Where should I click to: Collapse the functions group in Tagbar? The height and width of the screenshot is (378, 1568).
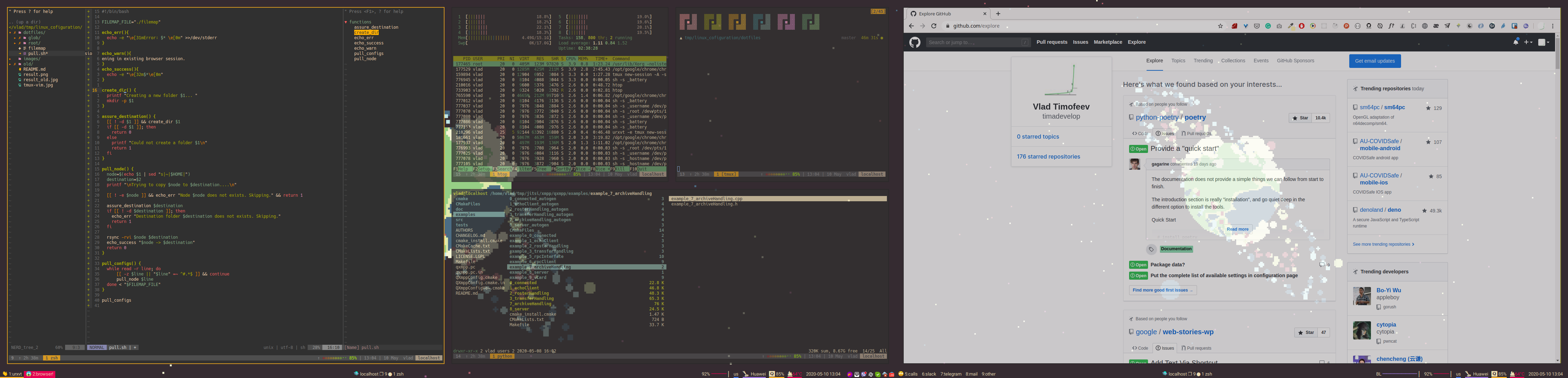click(x=346, y=22)
